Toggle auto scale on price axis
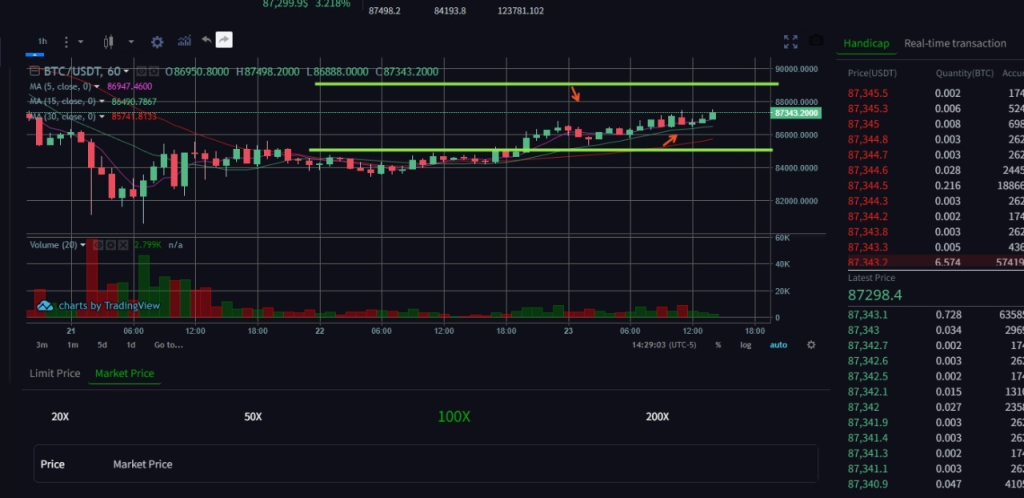Viewport: 1024px width, 498px height. click(x=777, y=345)
